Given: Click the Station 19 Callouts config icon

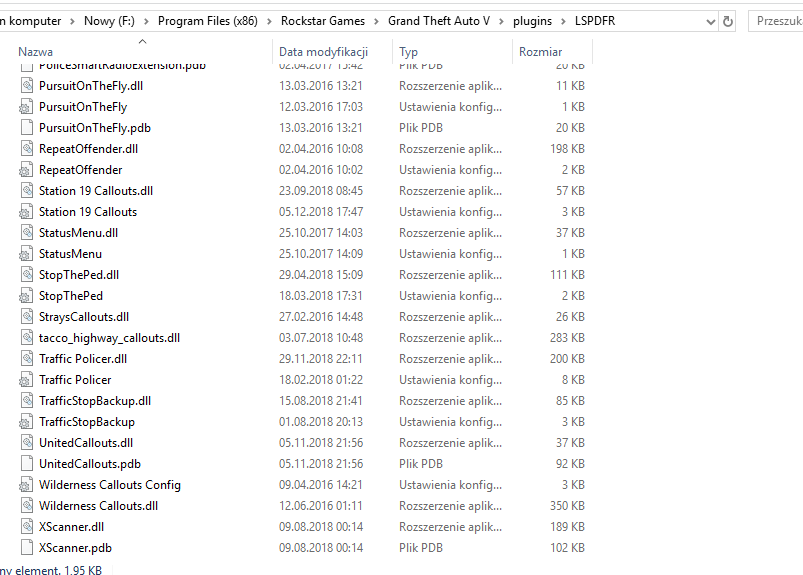Looking at the screenshot, I should point(26,211).
